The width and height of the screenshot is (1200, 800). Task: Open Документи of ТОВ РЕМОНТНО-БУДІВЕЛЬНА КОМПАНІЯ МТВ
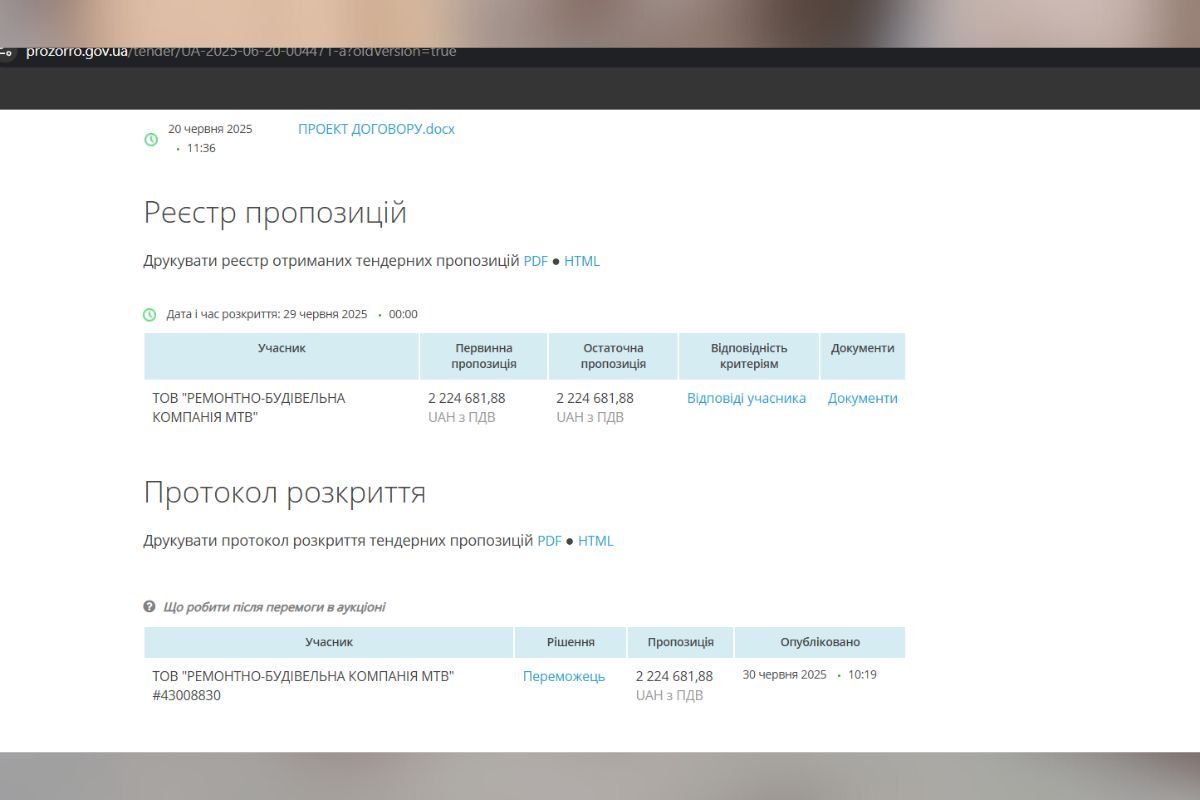862,398
